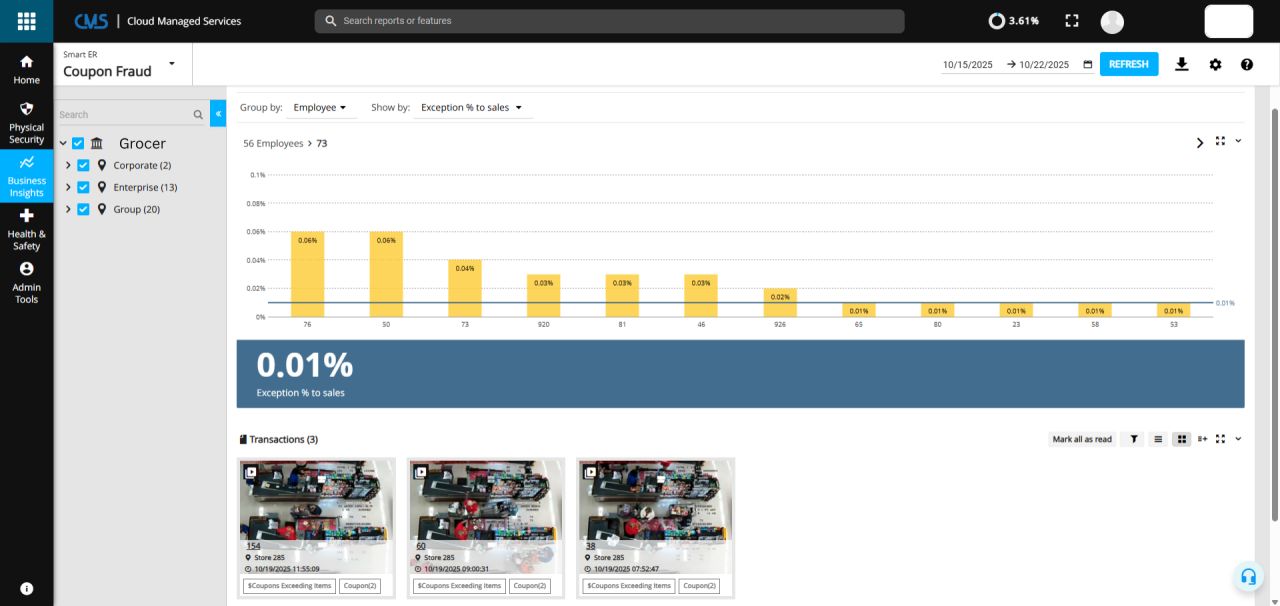Open the video thumbnail for transaction 60
The height and width of the screenshot is (606, 1280).
pos(486,501)
